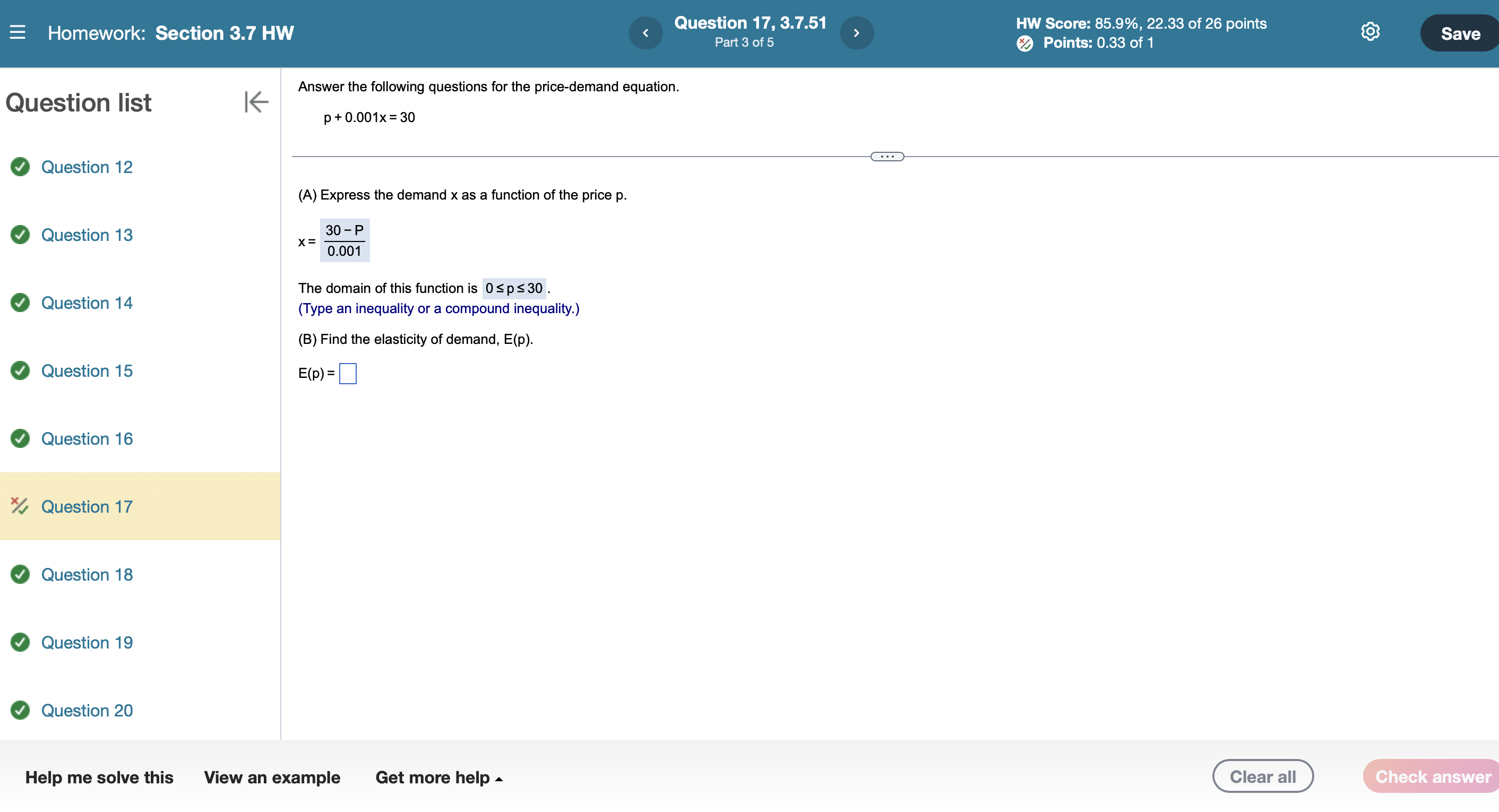Click the points partial-credit status icon
The image size is (1499, 812).
1025,43
